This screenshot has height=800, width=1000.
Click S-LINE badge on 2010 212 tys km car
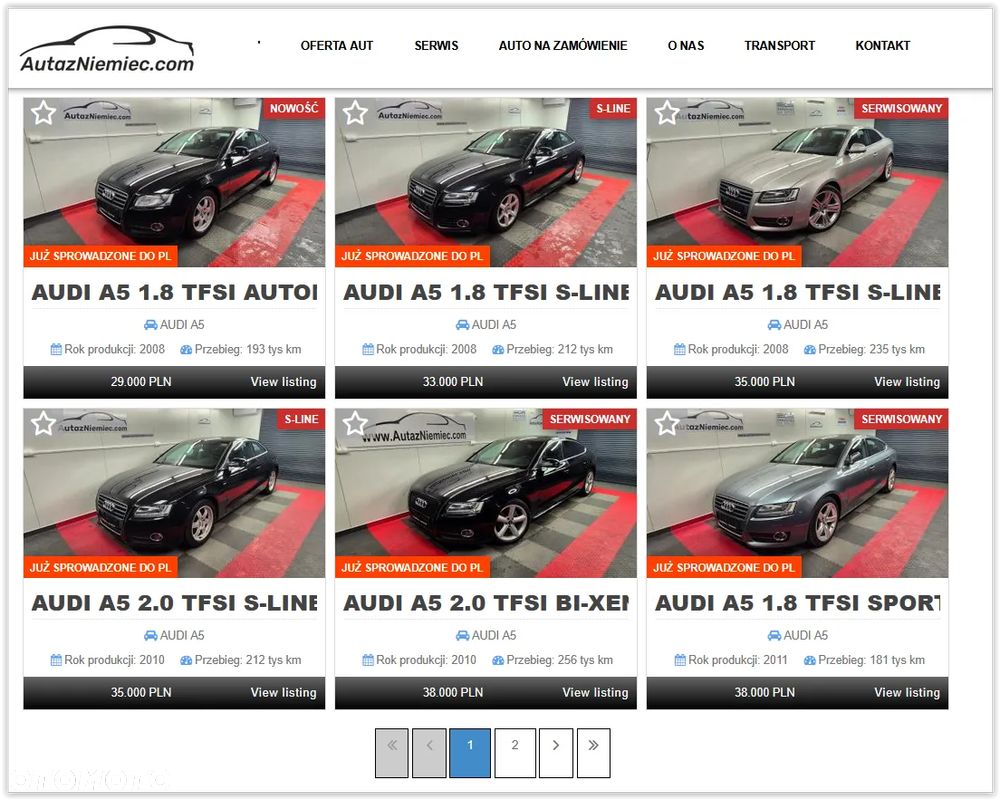(301, 419)
